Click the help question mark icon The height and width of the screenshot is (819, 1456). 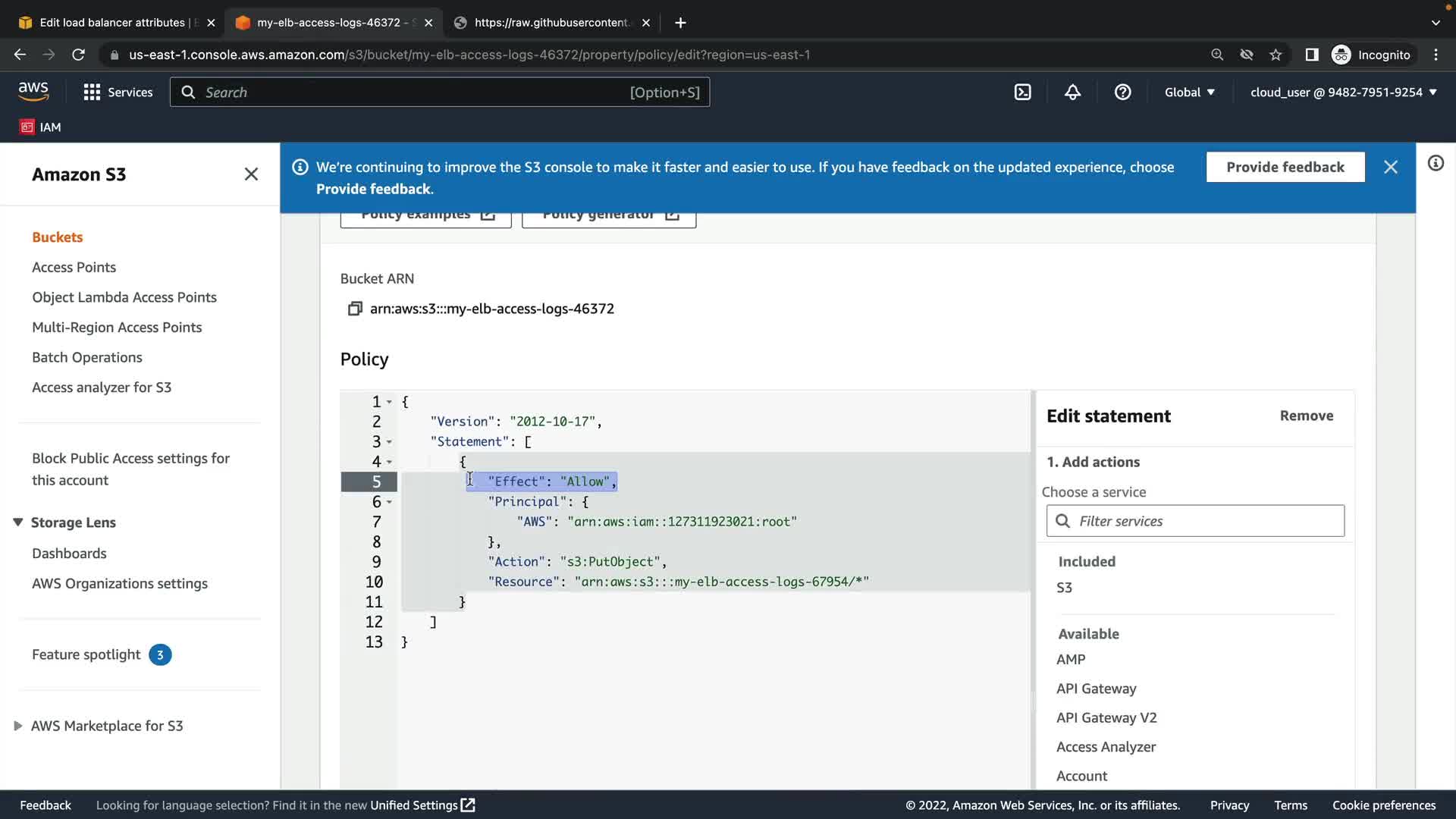pyautogui.click(x=1122, y=93)
